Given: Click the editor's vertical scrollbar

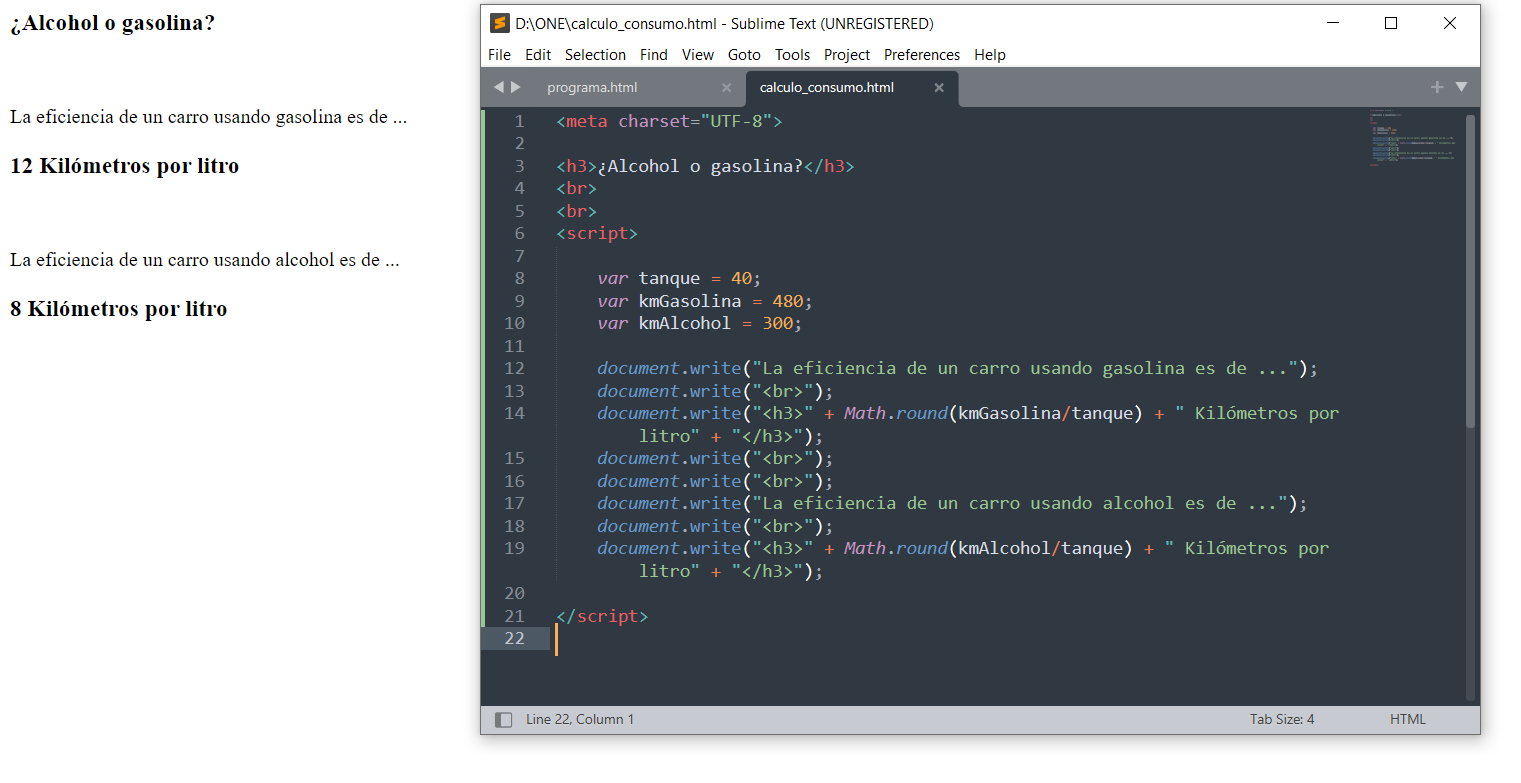Looking at the screenshot, I should pos(1470,270).
